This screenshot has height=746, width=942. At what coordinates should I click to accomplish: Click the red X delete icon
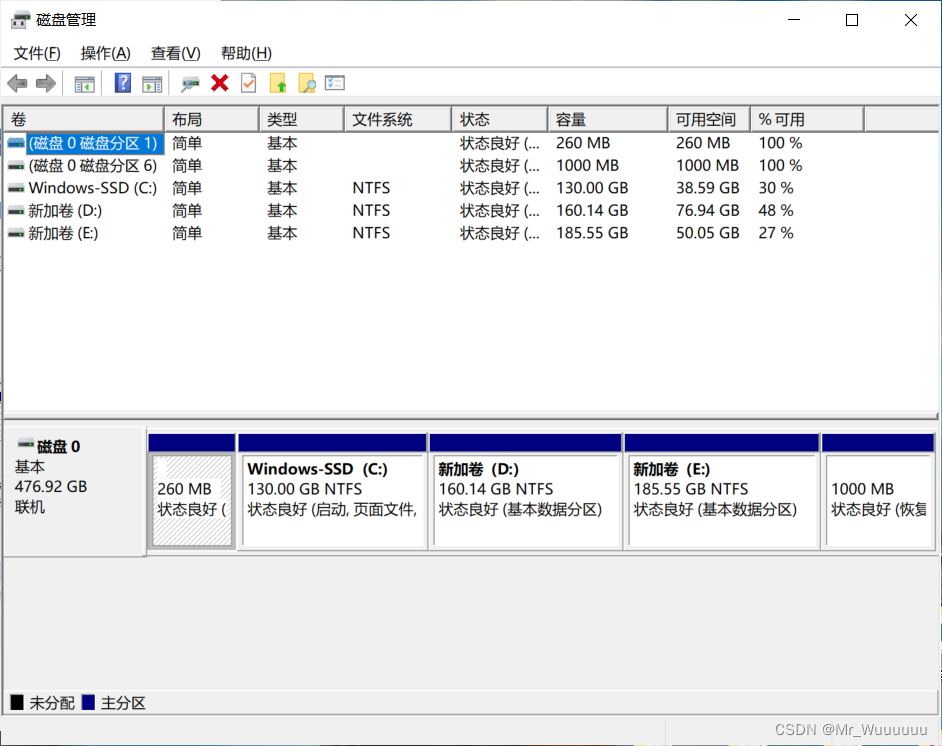(x=220, y=83)
